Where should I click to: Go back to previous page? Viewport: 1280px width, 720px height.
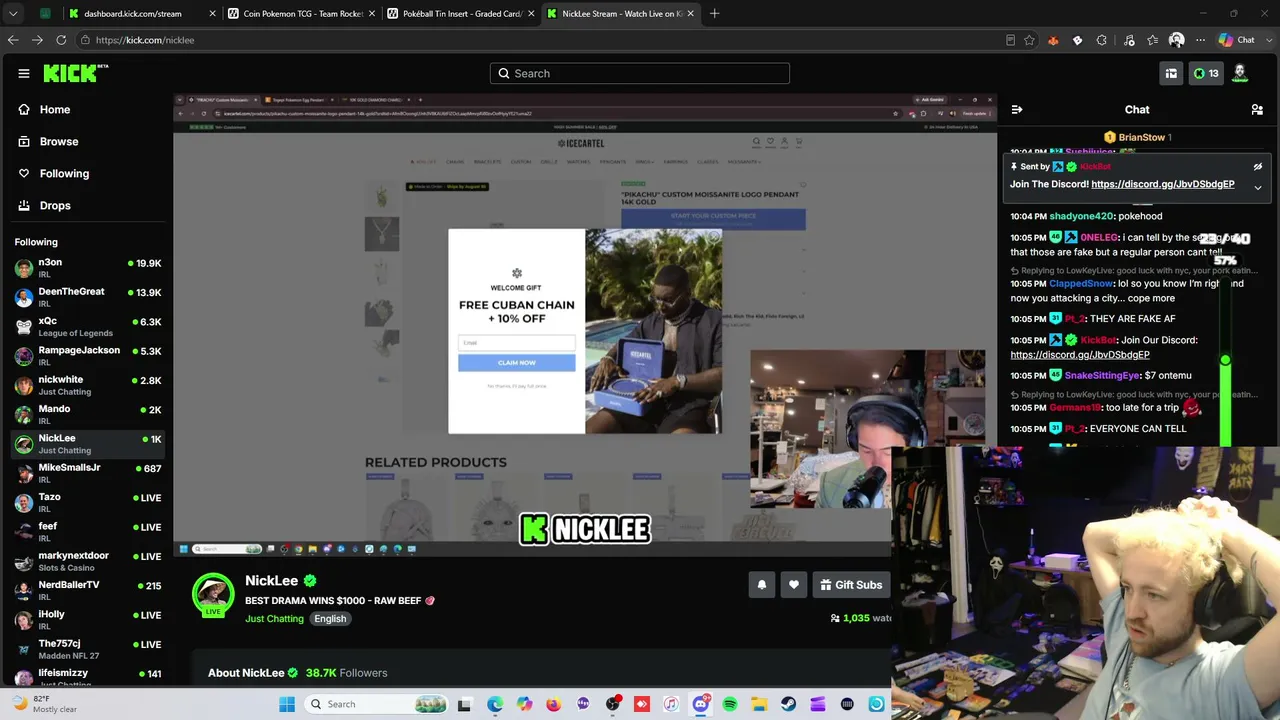tap(13, 40)
